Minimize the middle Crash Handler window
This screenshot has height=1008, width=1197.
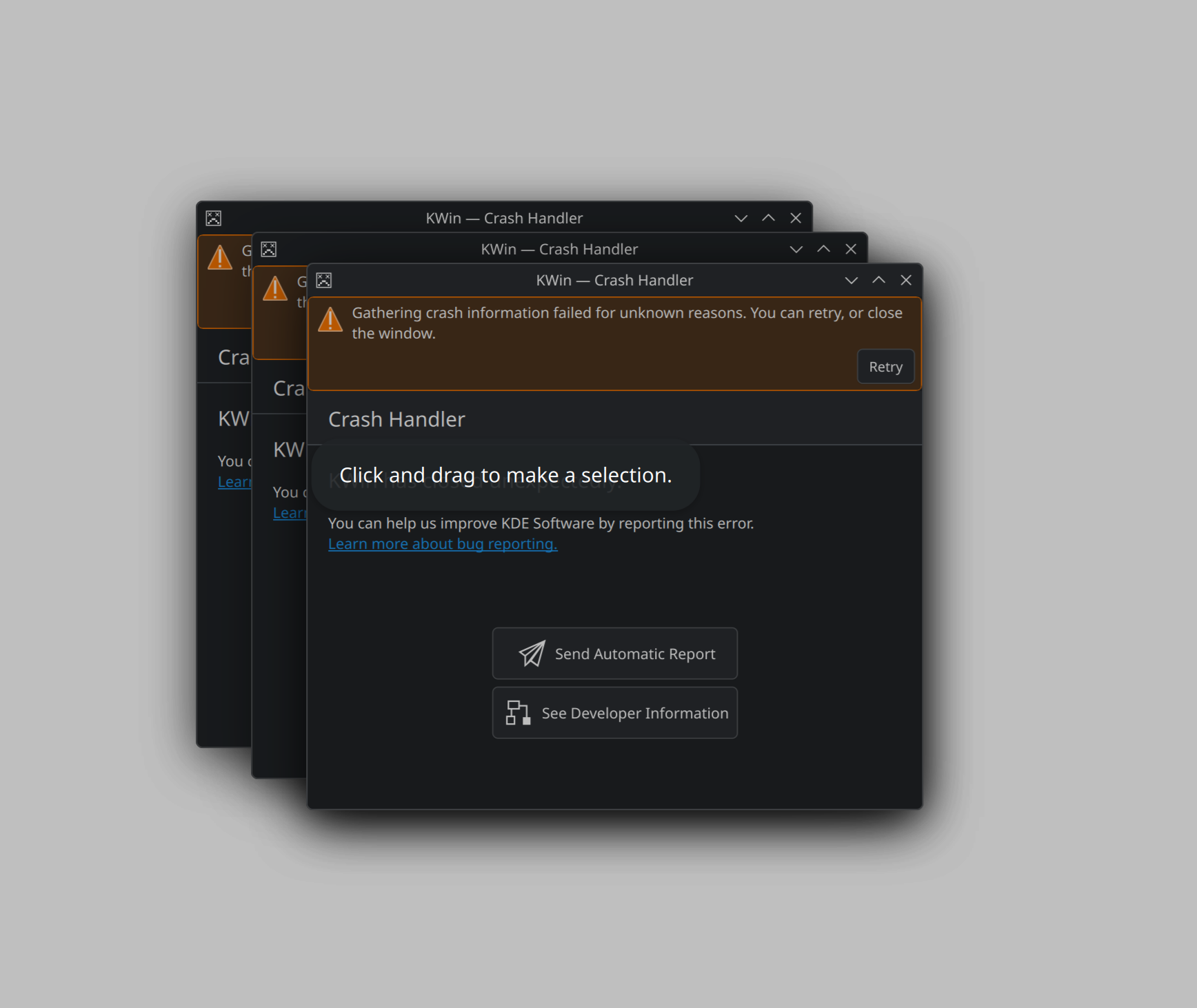coord(796,250)
